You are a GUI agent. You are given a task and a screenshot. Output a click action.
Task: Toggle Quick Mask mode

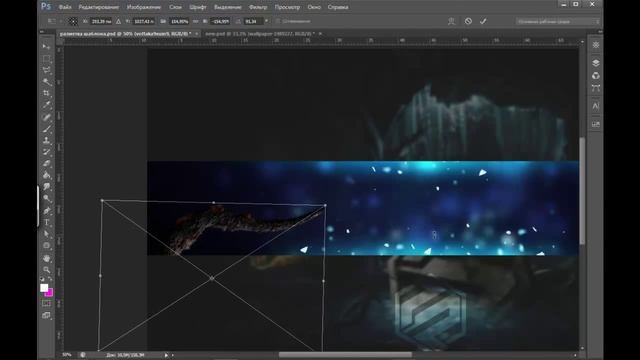tap(47, 303)
